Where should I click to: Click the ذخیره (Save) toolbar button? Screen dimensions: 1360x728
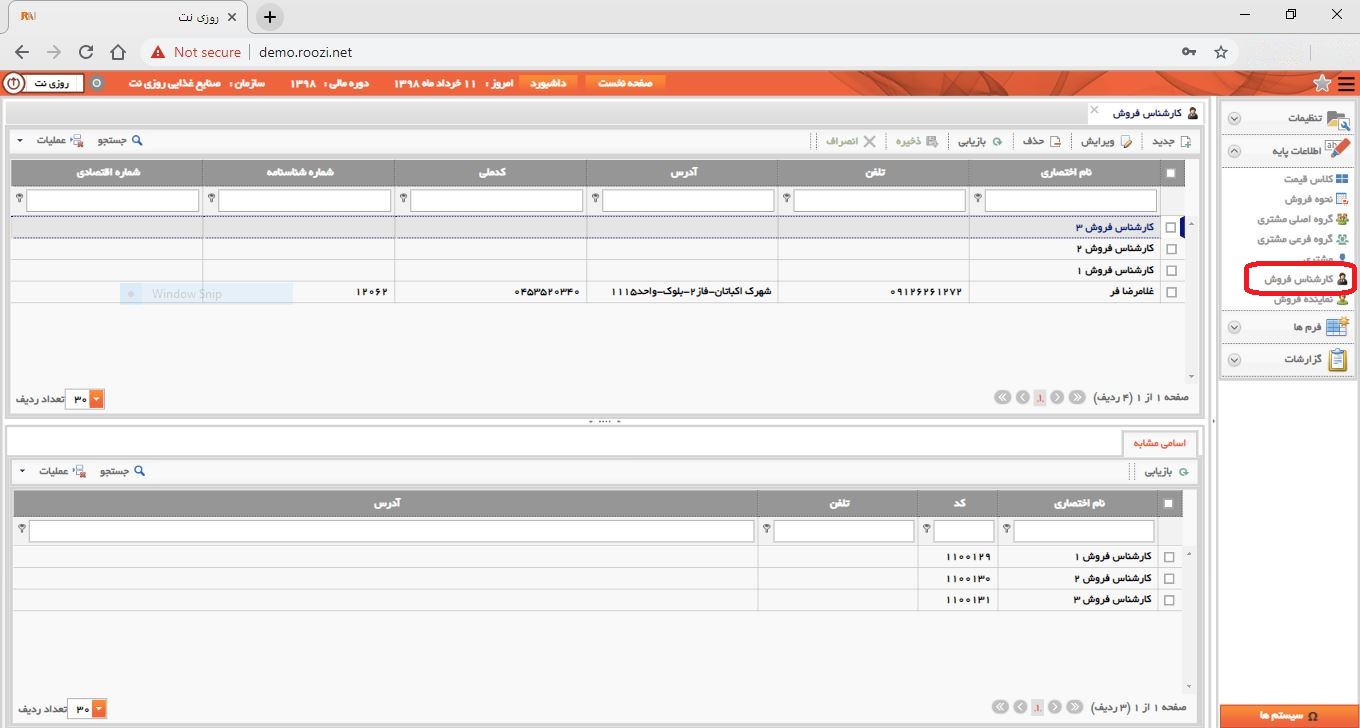(x=917, y=141)
